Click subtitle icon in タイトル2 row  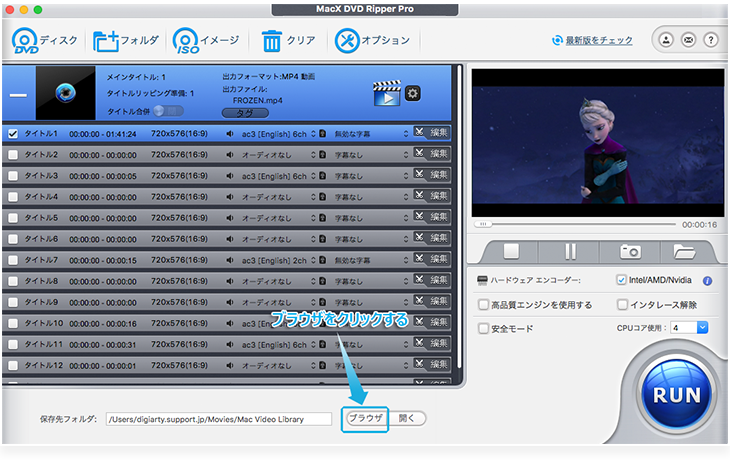(x=322, y=155)
